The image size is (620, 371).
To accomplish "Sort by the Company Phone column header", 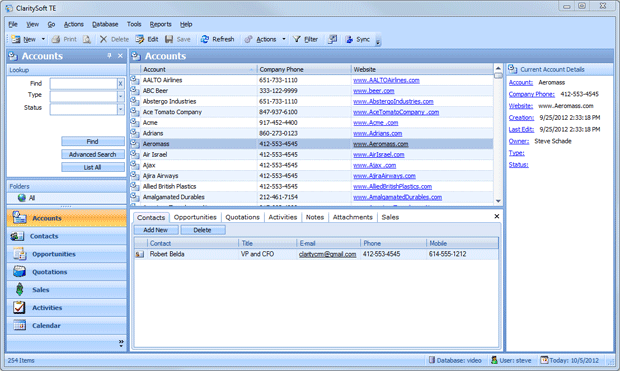I will tap(304, 69).
